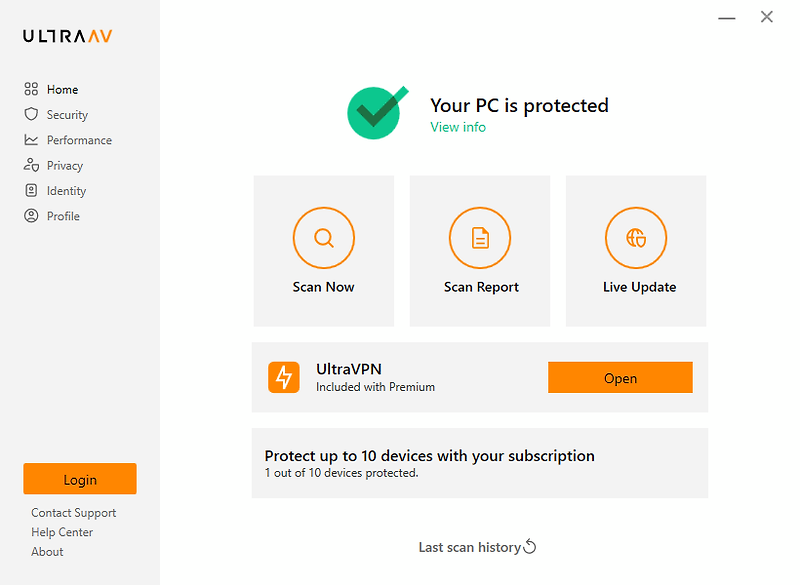Run Live Update using the globe icon
The image size is (800, 585).
coord(636,238)
